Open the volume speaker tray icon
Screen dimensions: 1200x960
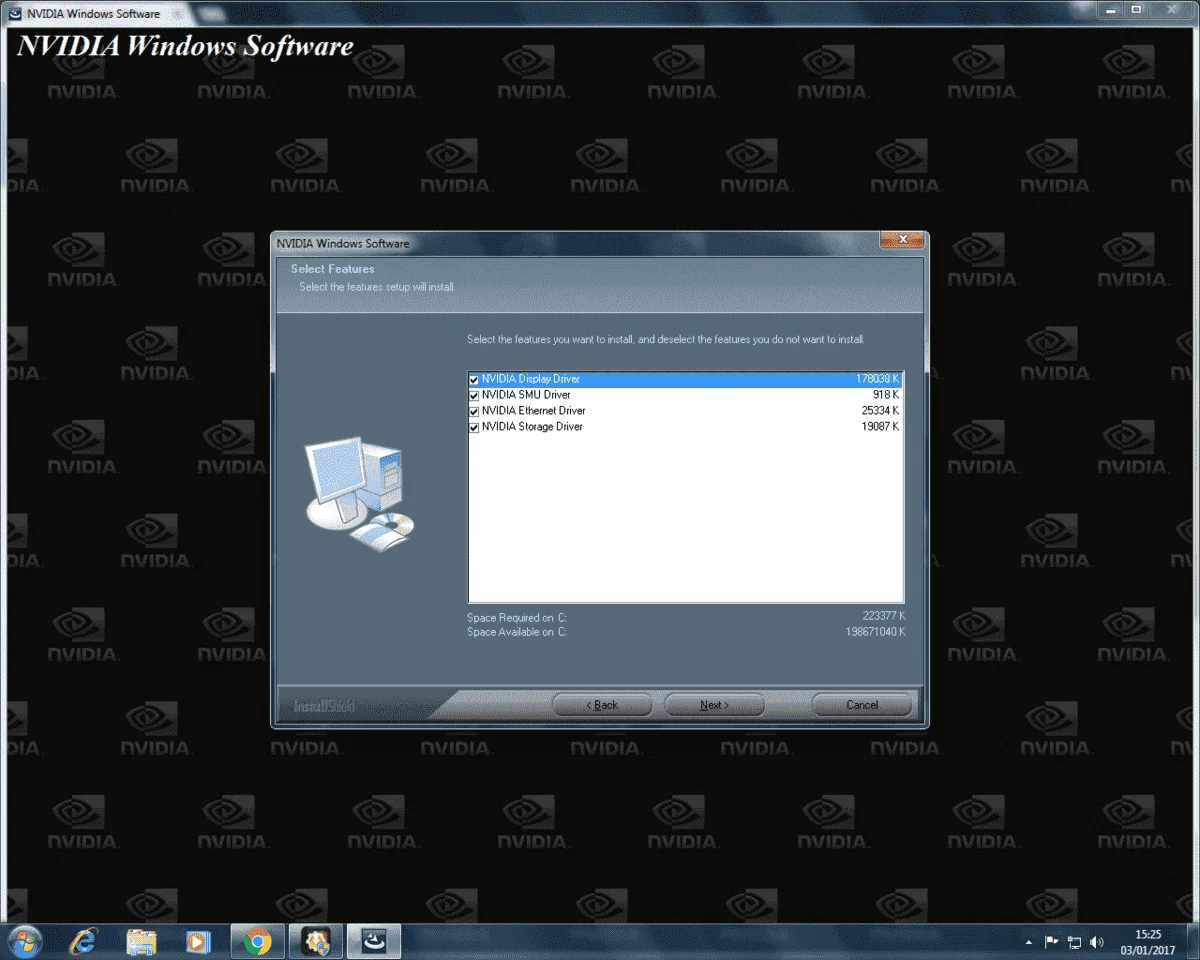pos(1097,942)
